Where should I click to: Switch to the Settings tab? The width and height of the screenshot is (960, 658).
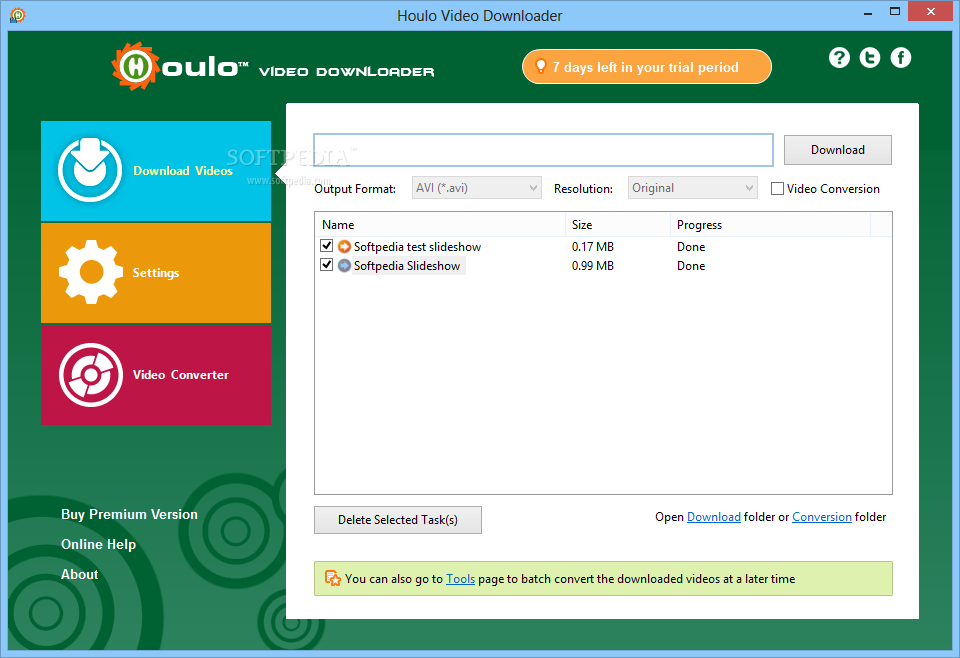click(156, 273)
